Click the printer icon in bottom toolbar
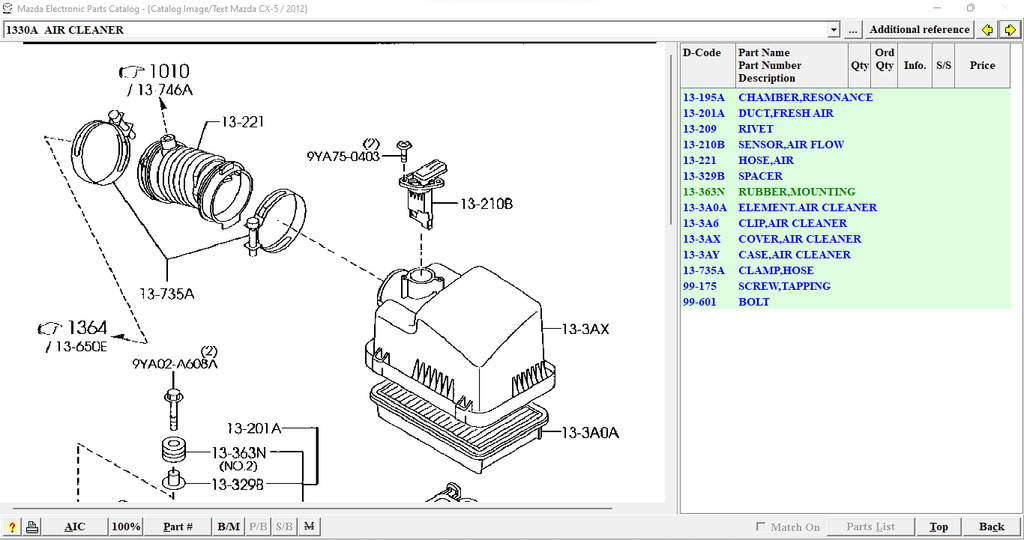Viewport: 1024px width, 540px height. click(x=32, y=527)
